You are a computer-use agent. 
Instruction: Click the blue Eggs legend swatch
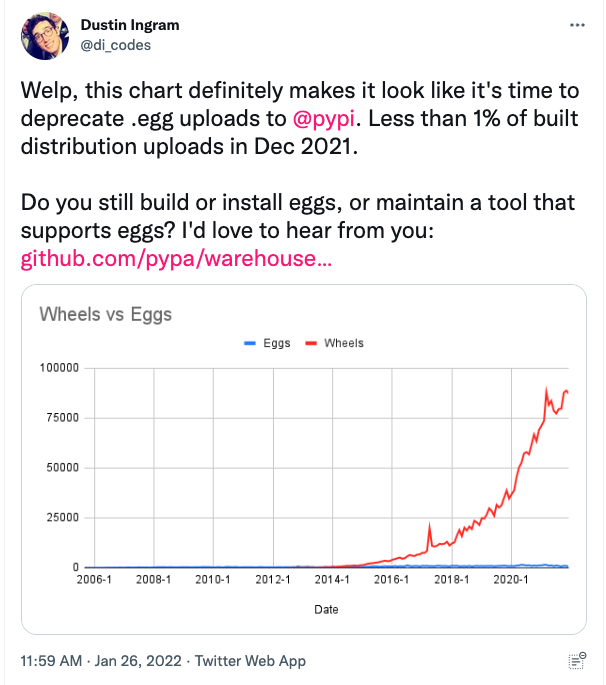251,343
